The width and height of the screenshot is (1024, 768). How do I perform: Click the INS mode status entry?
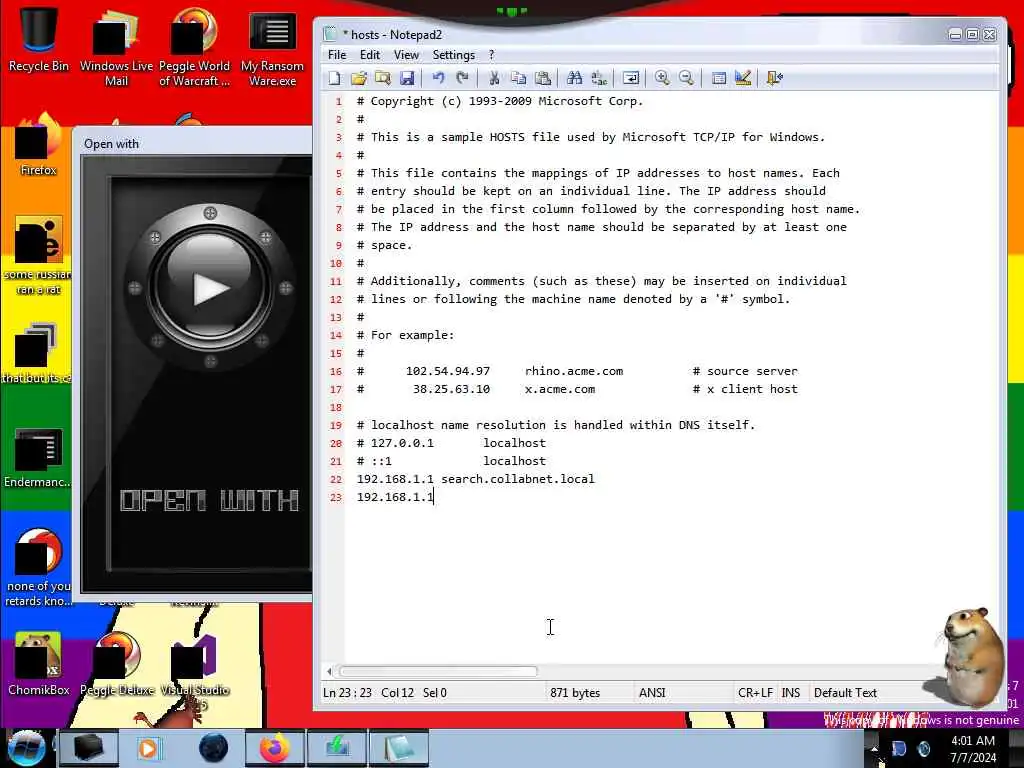(x=791, y=693)
